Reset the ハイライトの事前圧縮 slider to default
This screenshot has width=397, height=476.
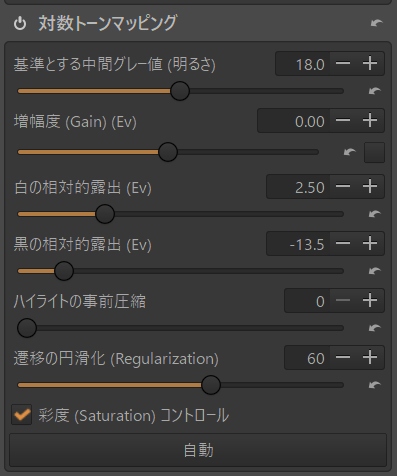pos(375,328)
